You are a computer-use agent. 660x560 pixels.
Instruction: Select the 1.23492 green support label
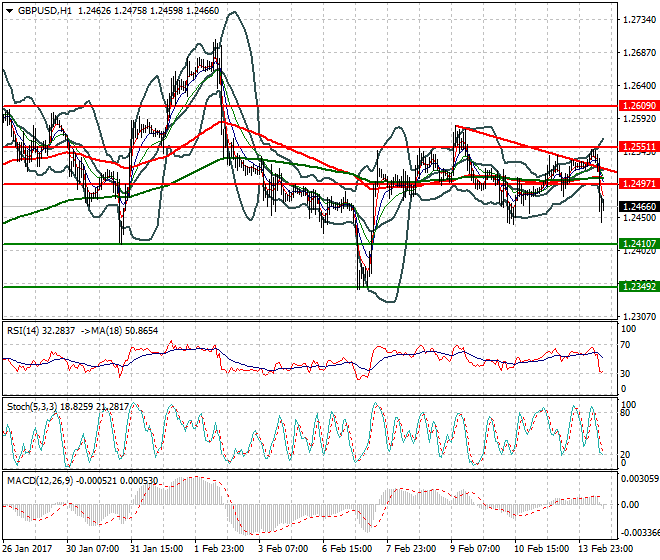pyautogui.click(x=639, y=287)
